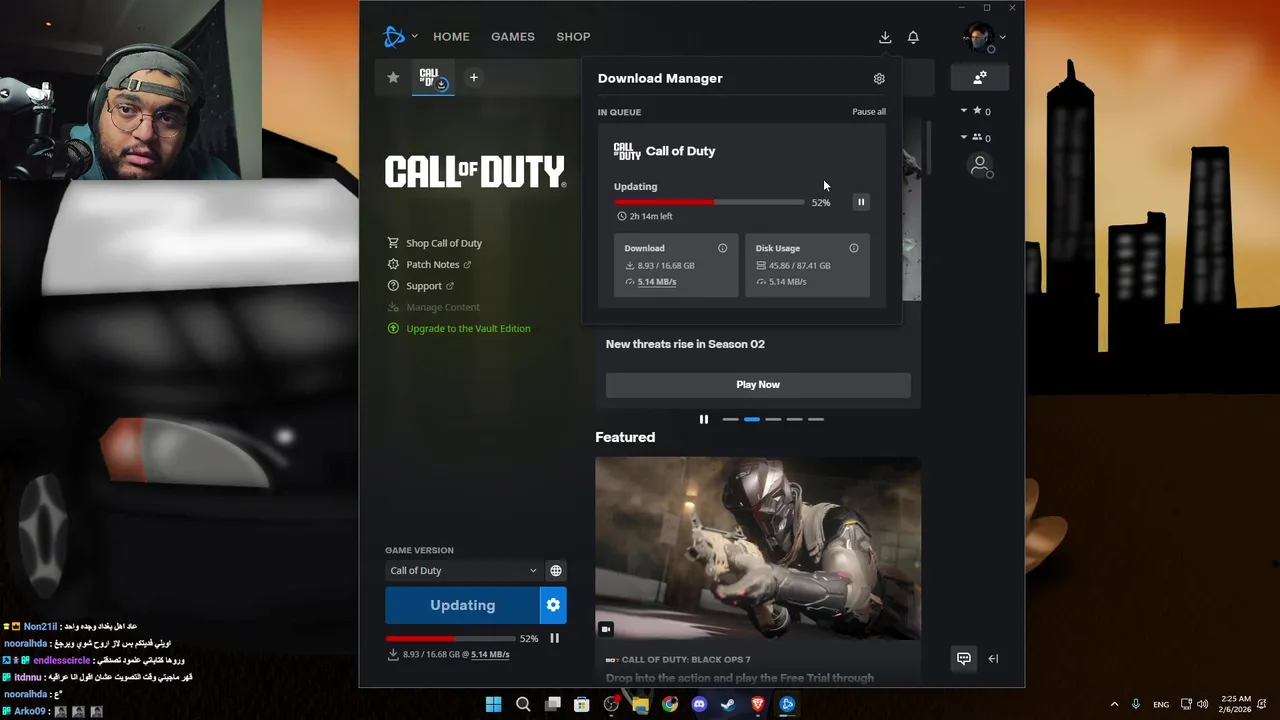Open network icon in system tray

pos(1186,704)
